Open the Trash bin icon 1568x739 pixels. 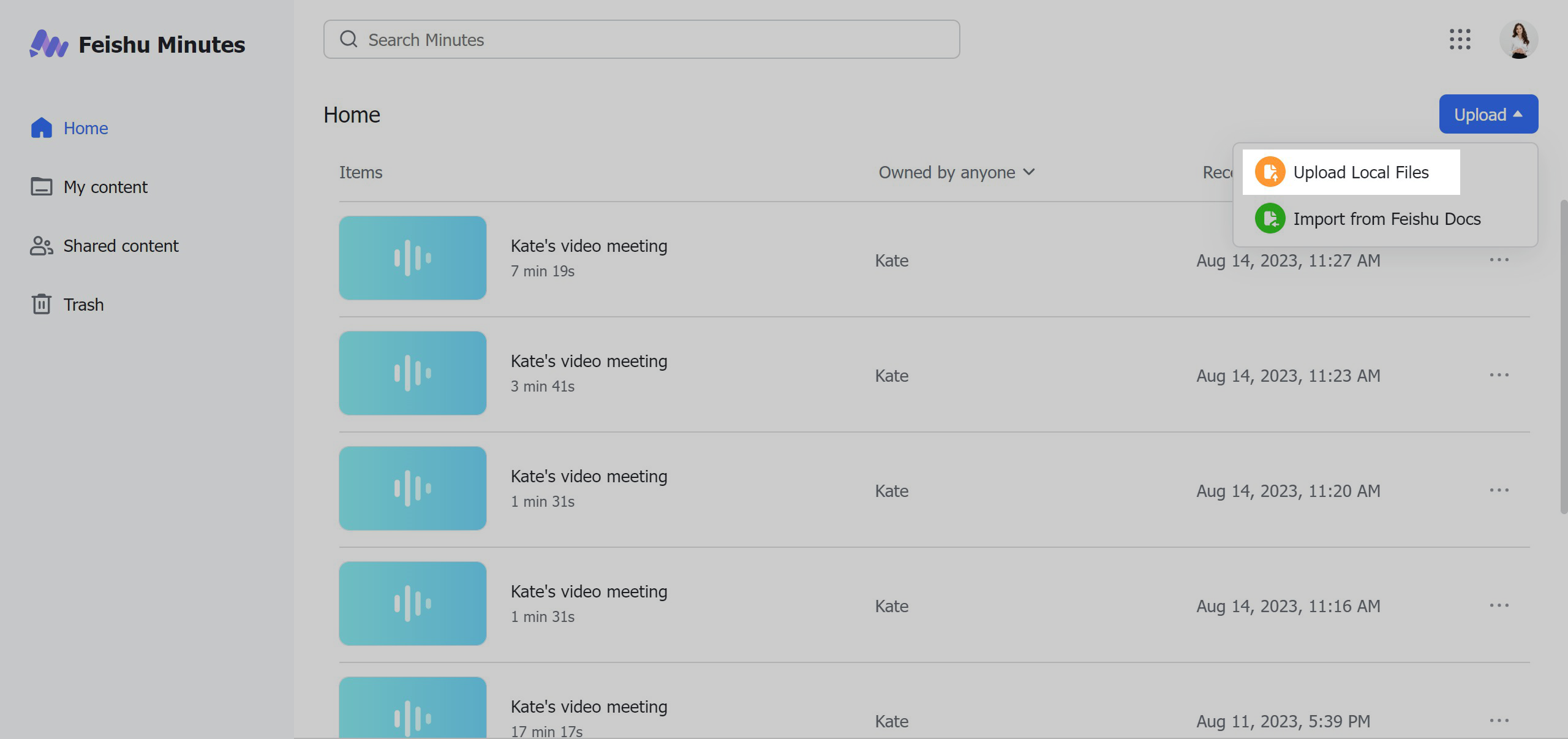41,305
